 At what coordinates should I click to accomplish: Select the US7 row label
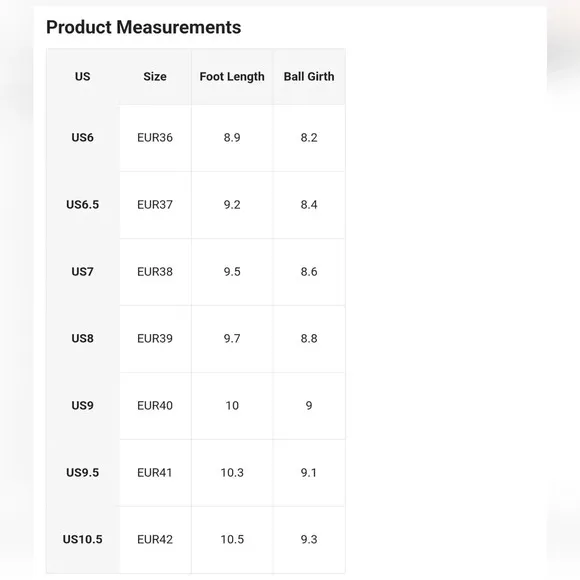[82, 272]
